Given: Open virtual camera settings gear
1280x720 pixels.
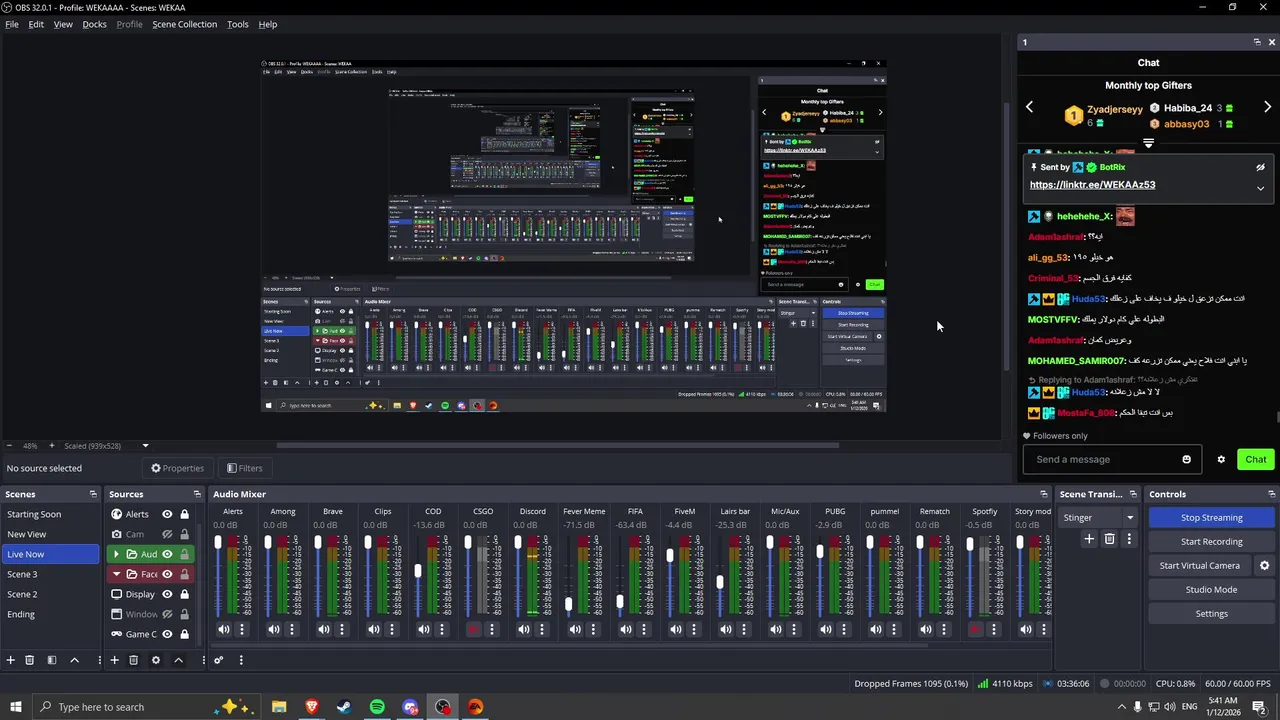Looking at the screenshot, I should pos(1264,565).
